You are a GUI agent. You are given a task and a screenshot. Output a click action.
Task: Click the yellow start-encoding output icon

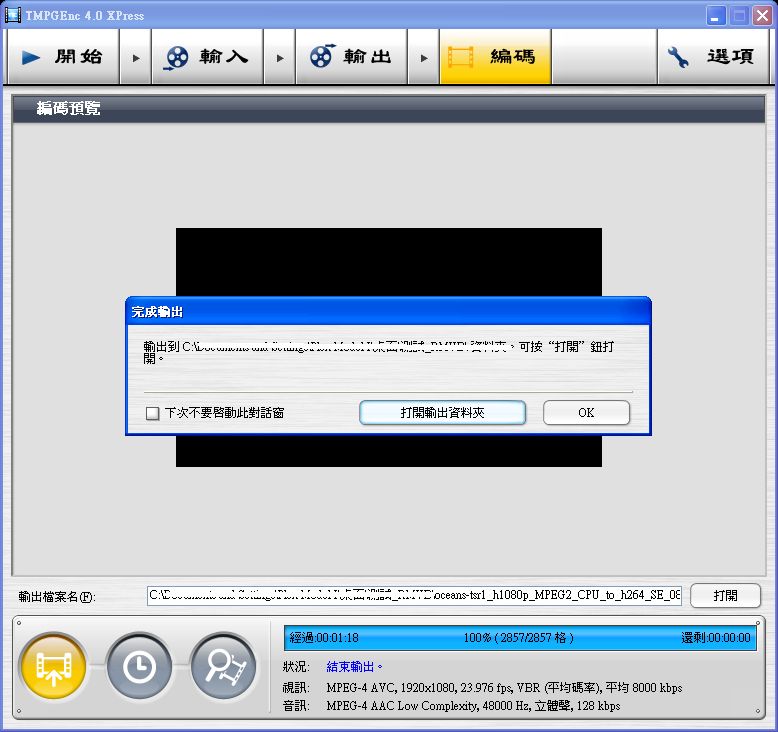[x=53, y=666]
